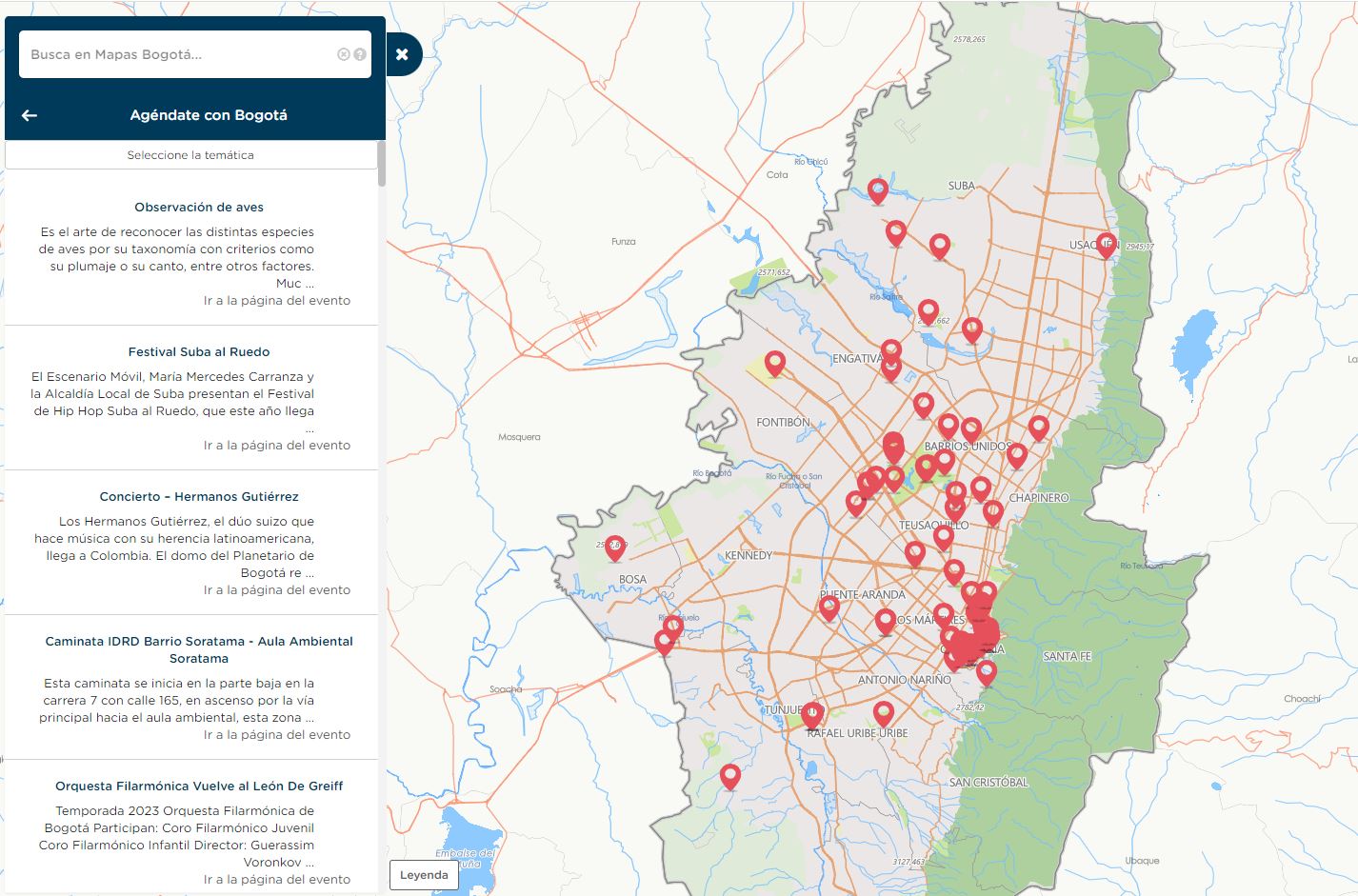The width and height of the screenshot is (1358, 896).
Task: Click the red pin in Suba
Action: (878, 188)
